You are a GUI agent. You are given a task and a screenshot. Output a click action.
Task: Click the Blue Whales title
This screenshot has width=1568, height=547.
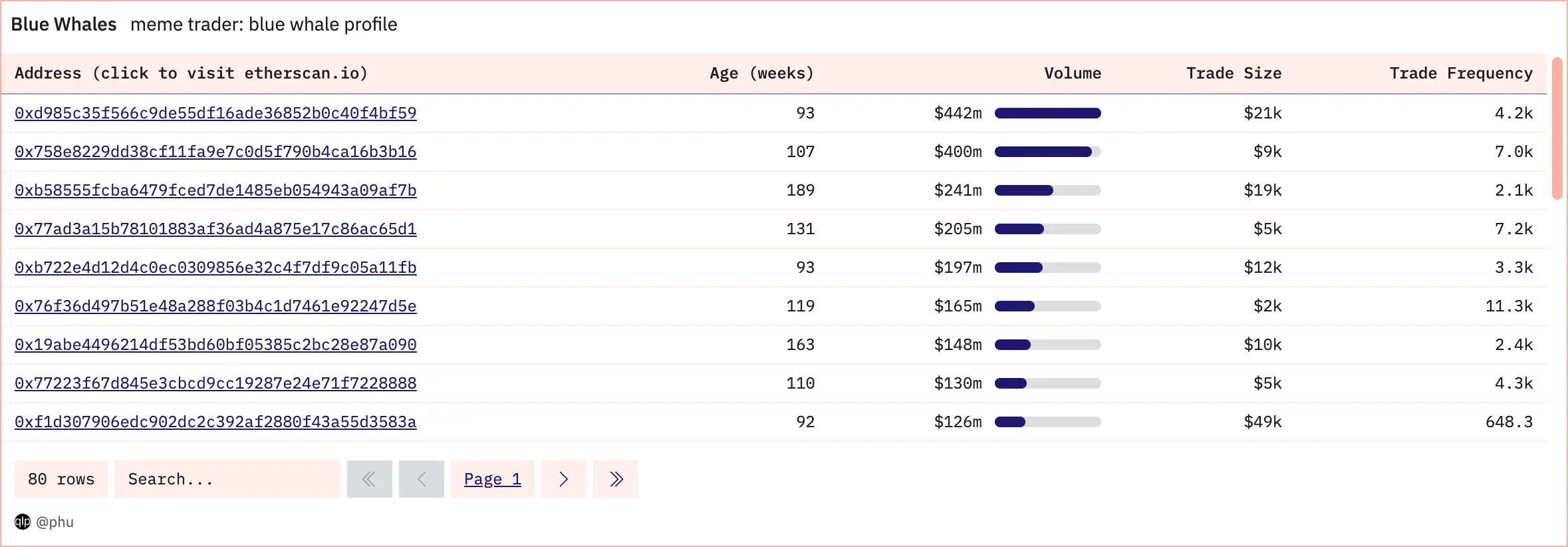click(64, 25)
